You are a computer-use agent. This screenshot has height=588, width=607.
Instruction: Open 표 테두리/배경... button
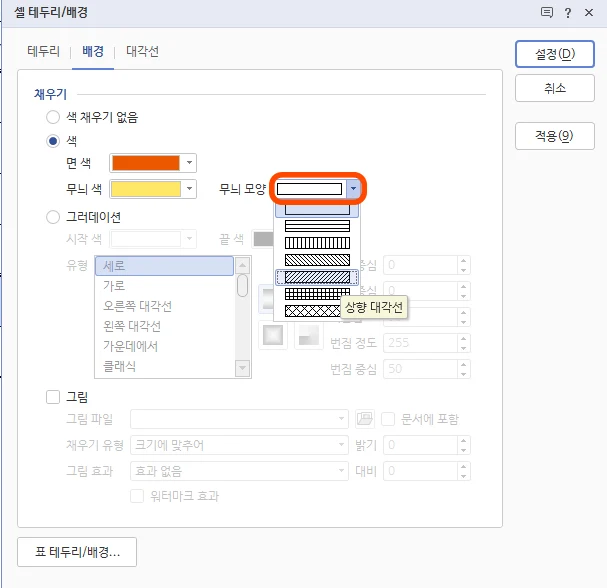[x=77, y=552]
